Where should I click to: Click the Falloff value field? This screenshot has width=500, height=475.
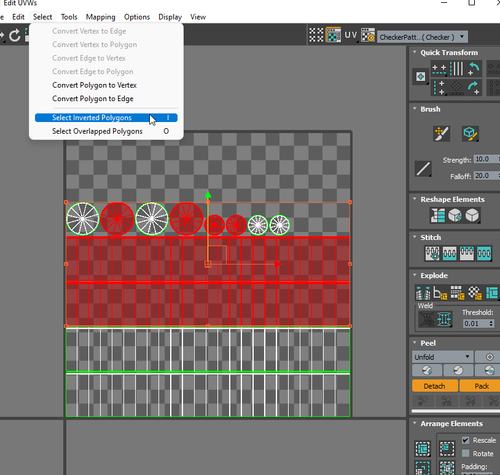coord(485,176)
